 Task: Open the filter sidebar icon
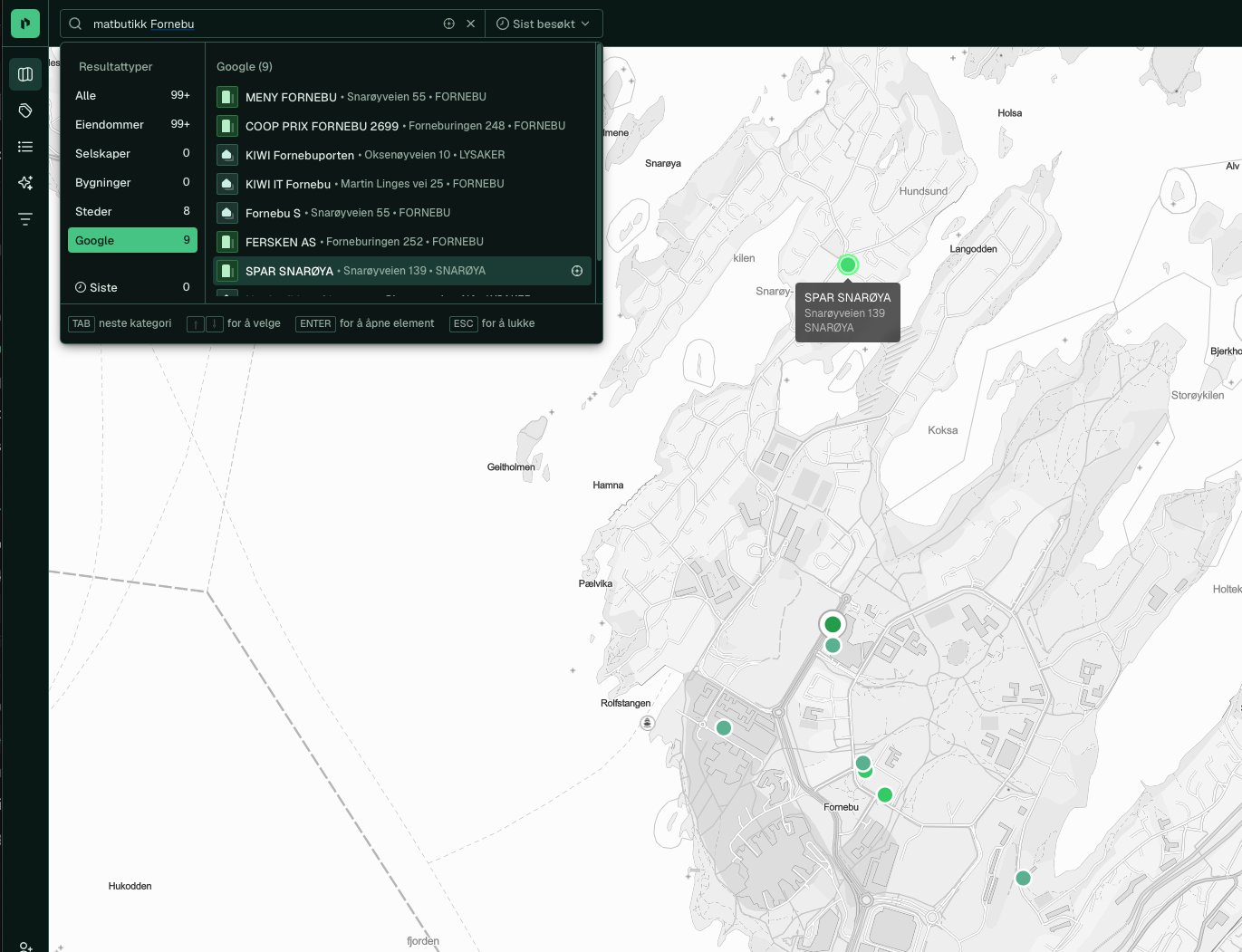[x=25, y=219]
